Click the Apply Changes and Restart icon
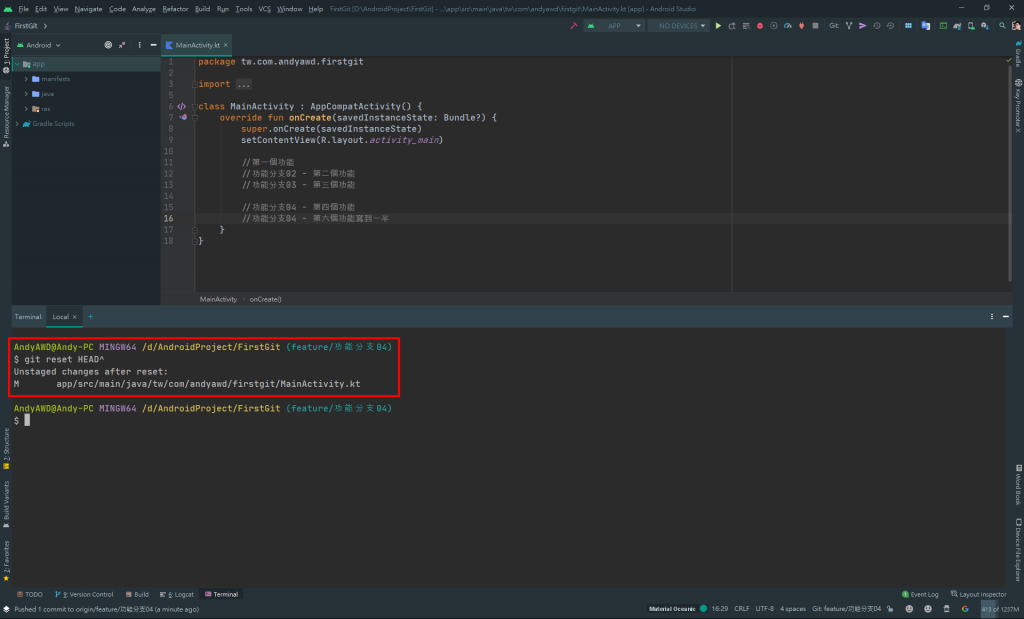The height and width of the screenshot is (619, 1024). pos(732,25)
